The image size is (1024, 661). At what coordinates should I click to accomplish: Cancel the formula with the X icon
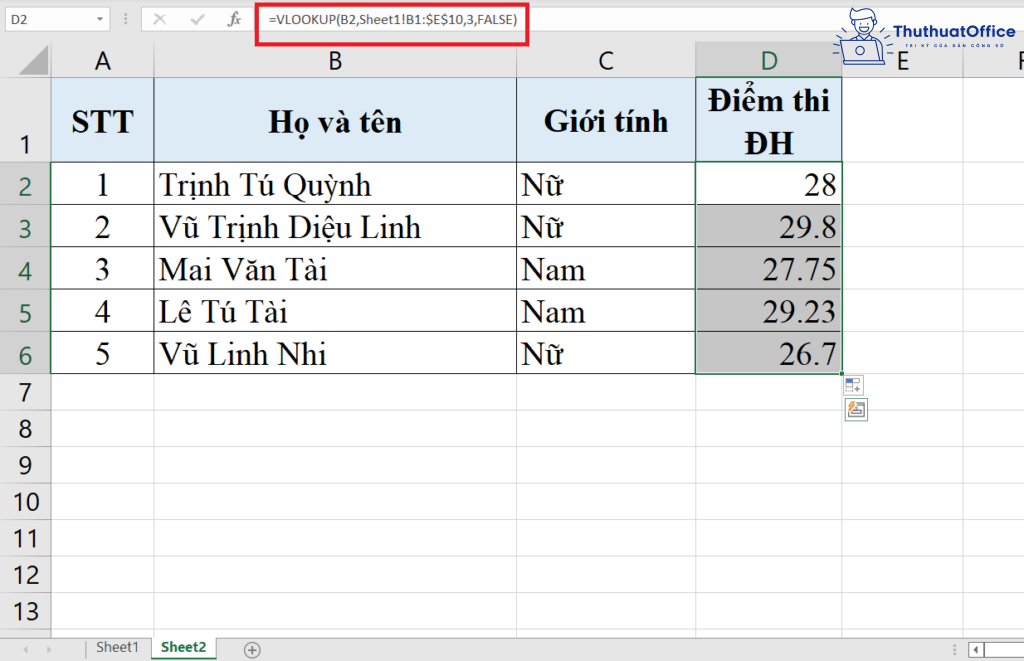(160, 18)
